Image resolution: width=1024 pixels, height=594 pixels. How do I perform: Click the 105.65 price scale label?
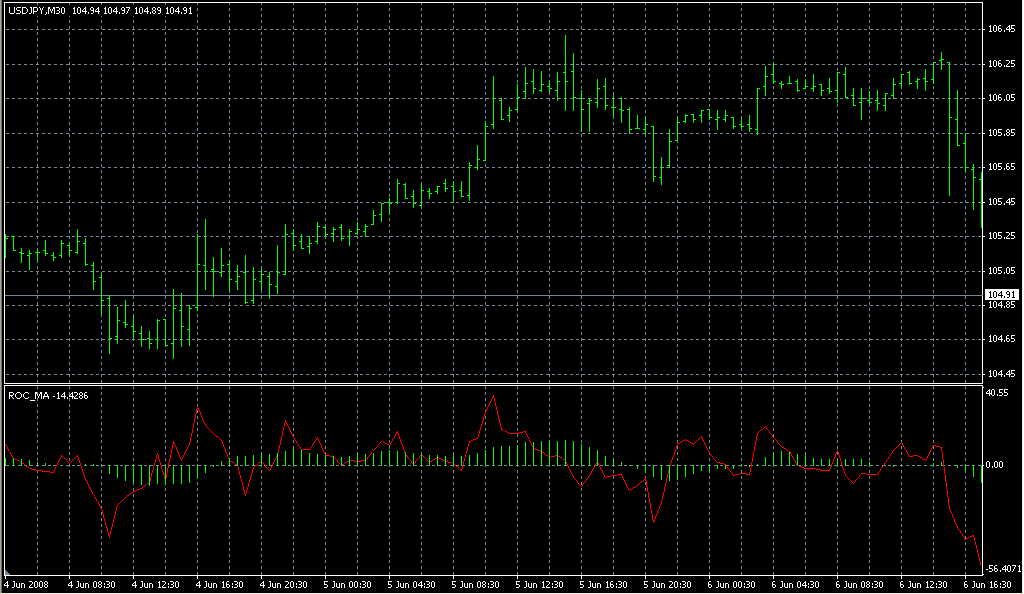click(x=1001, y=167)
